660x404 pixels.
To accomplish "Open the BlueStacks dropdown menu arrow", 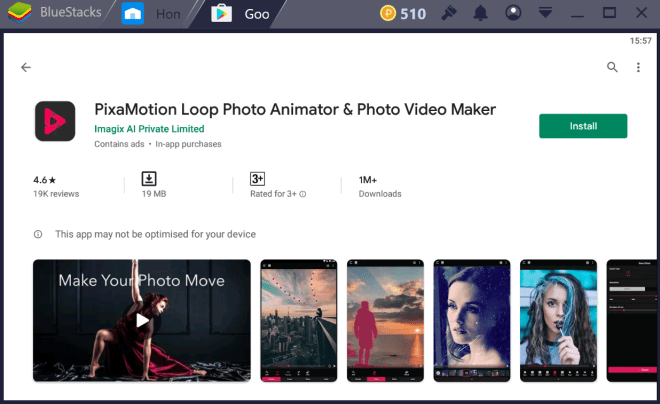I will point(545,13).
